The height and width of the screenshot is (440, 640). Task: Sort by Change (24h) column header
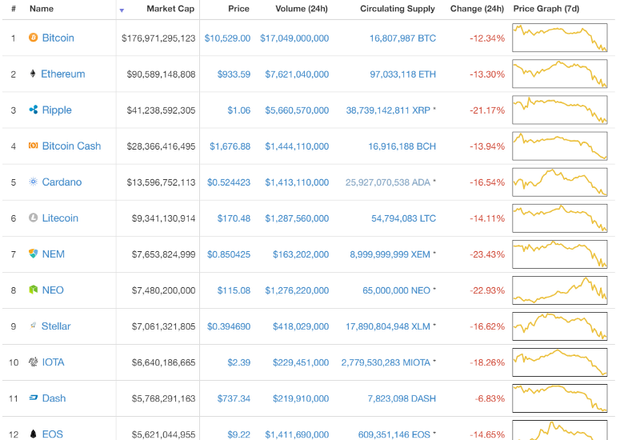point(477,9)
